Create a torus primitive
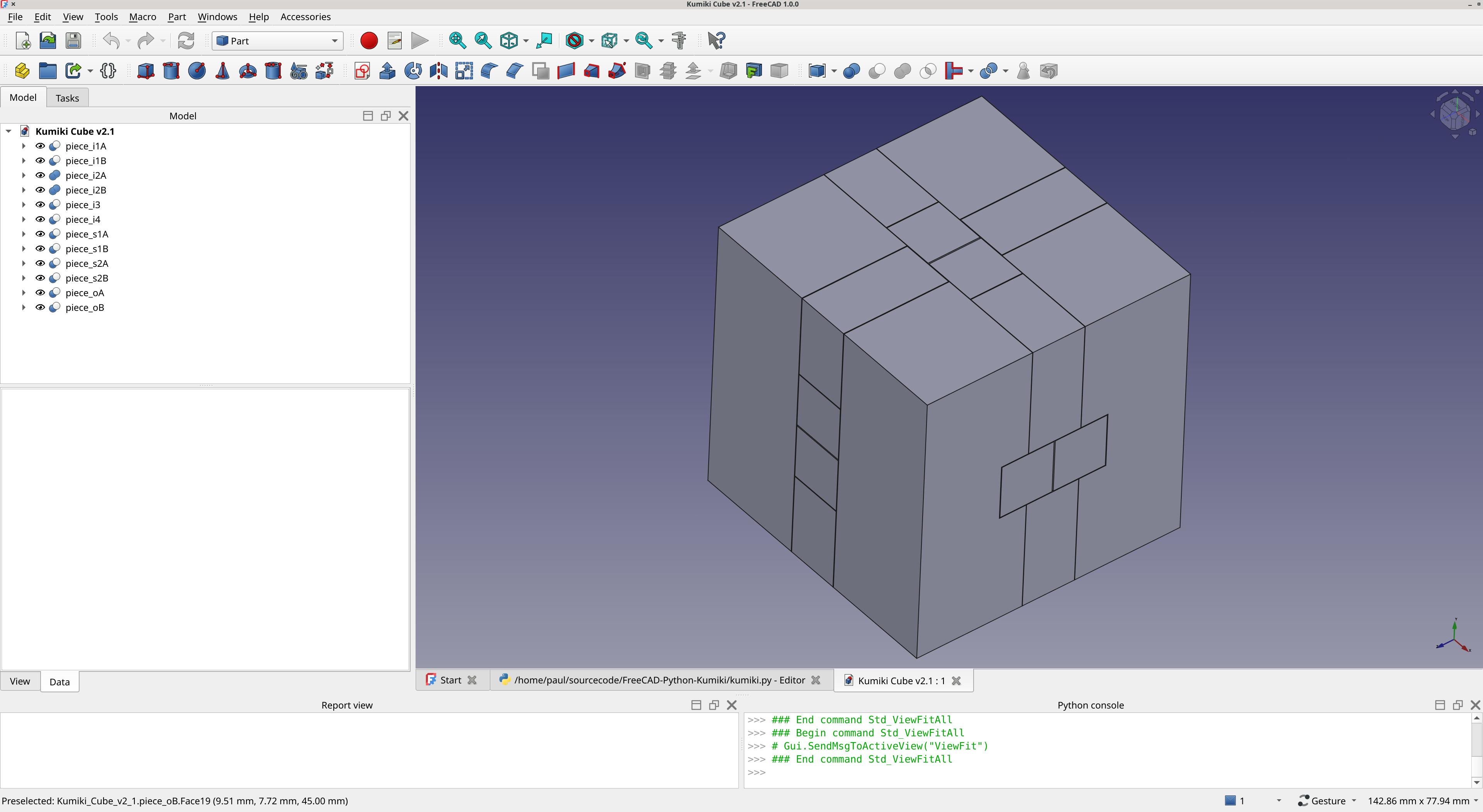 pyautogui.click(x=248, y=71)
